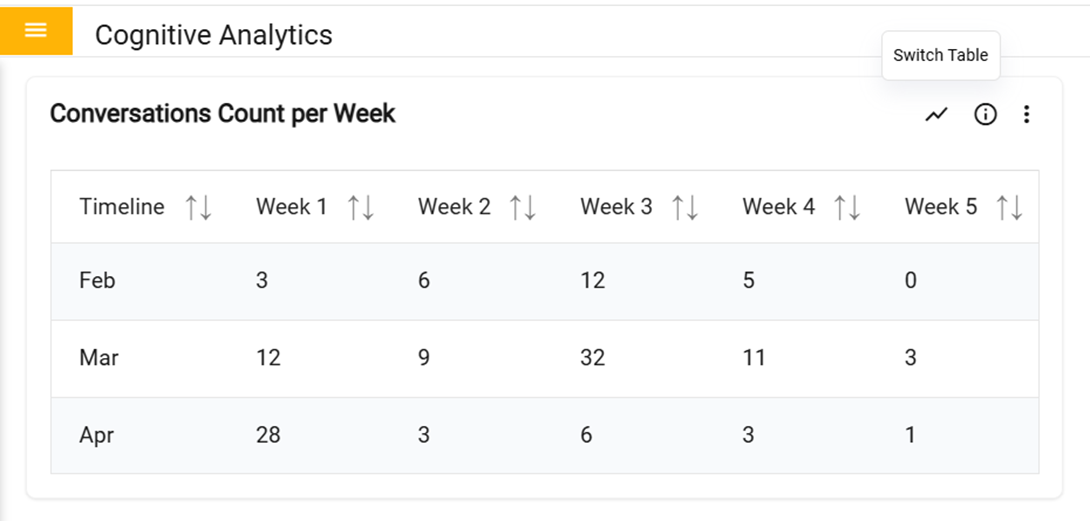
Task: Click the Timeline column header label
Action: tap(122, 207)
